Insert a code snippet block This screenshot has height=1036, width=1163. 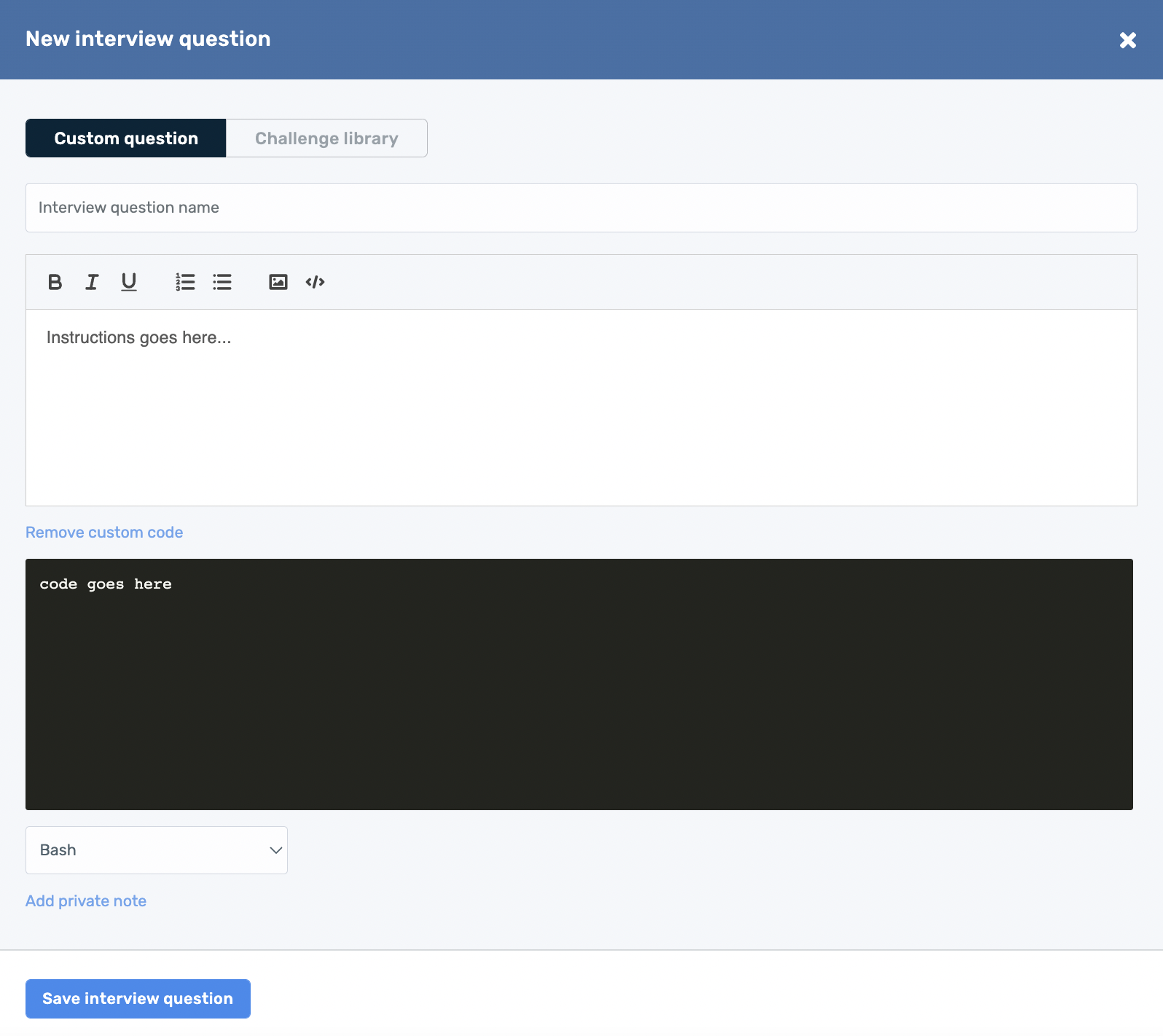point(316,282)
